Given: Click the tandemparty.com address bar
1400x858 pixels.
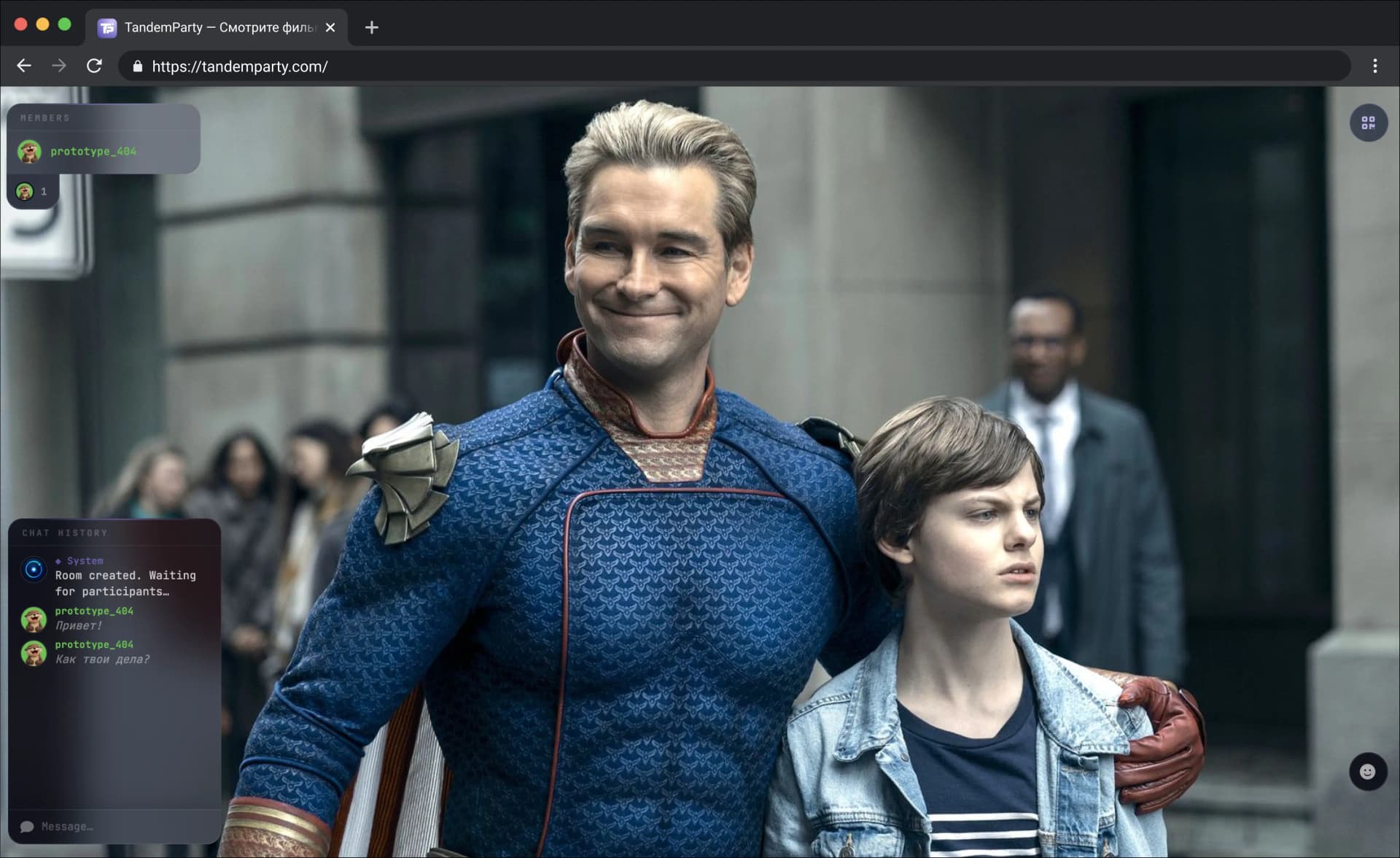Looking at the screenshot, I should point(734,66).
